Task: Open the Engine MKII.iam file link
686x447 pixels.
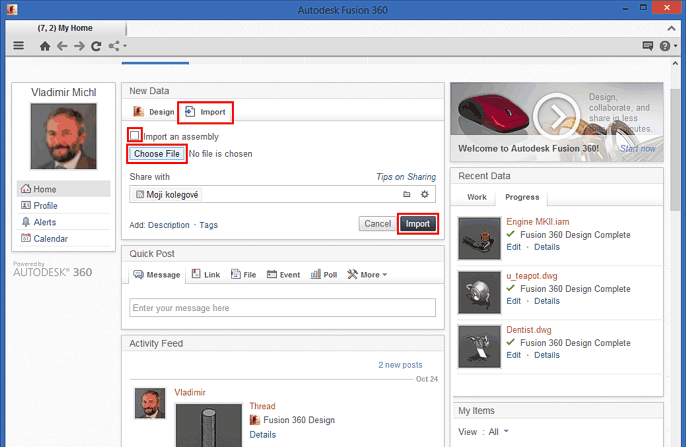Action: pyautogui.click(x=538, y=222)
